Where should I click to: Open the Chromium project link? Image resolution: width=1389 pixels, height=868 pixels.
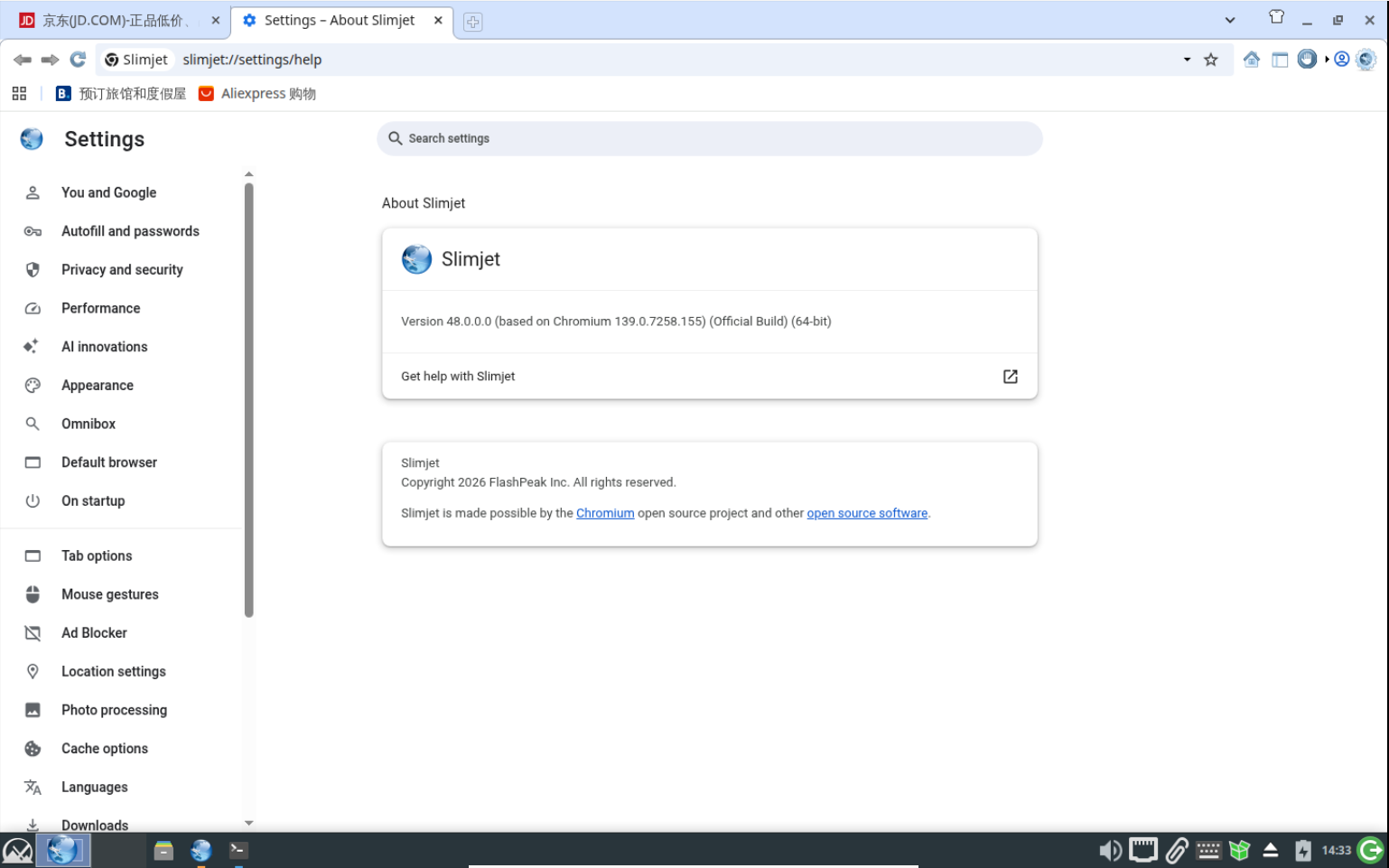pyautogui.click(x=605, y=513)
